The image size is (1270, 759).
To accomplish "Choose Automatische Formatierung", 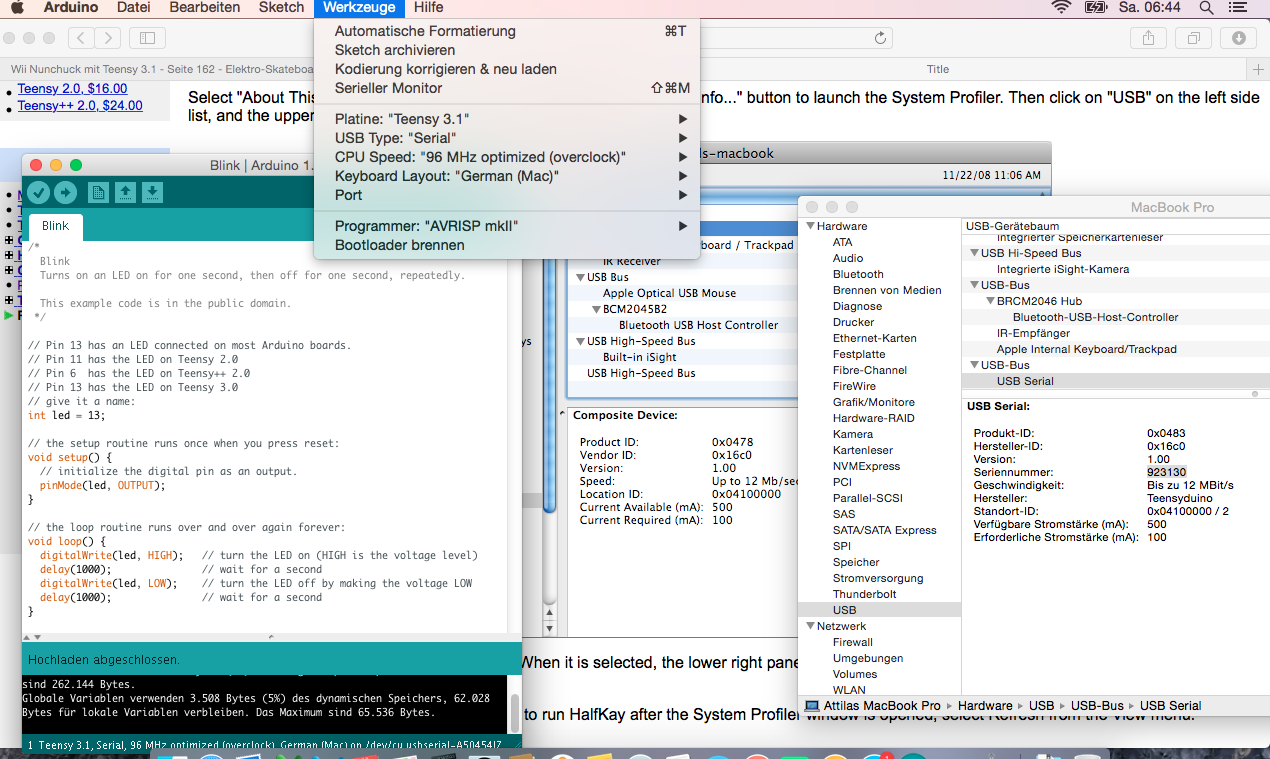I will [x=507, y=31].
